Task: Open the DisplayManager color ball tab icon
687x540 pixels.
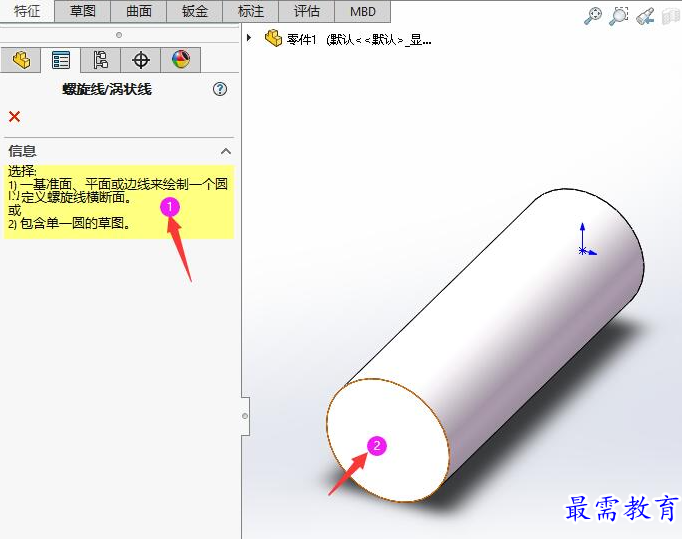Action: click(181, 60)
